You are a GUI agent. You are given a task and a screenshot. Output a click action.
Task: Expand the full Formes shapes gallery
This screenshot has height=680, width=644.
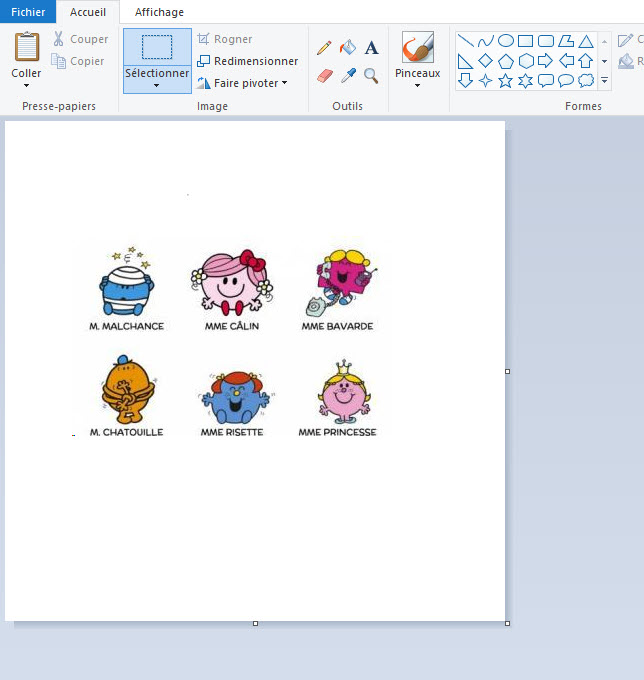[x=605, y=81]
